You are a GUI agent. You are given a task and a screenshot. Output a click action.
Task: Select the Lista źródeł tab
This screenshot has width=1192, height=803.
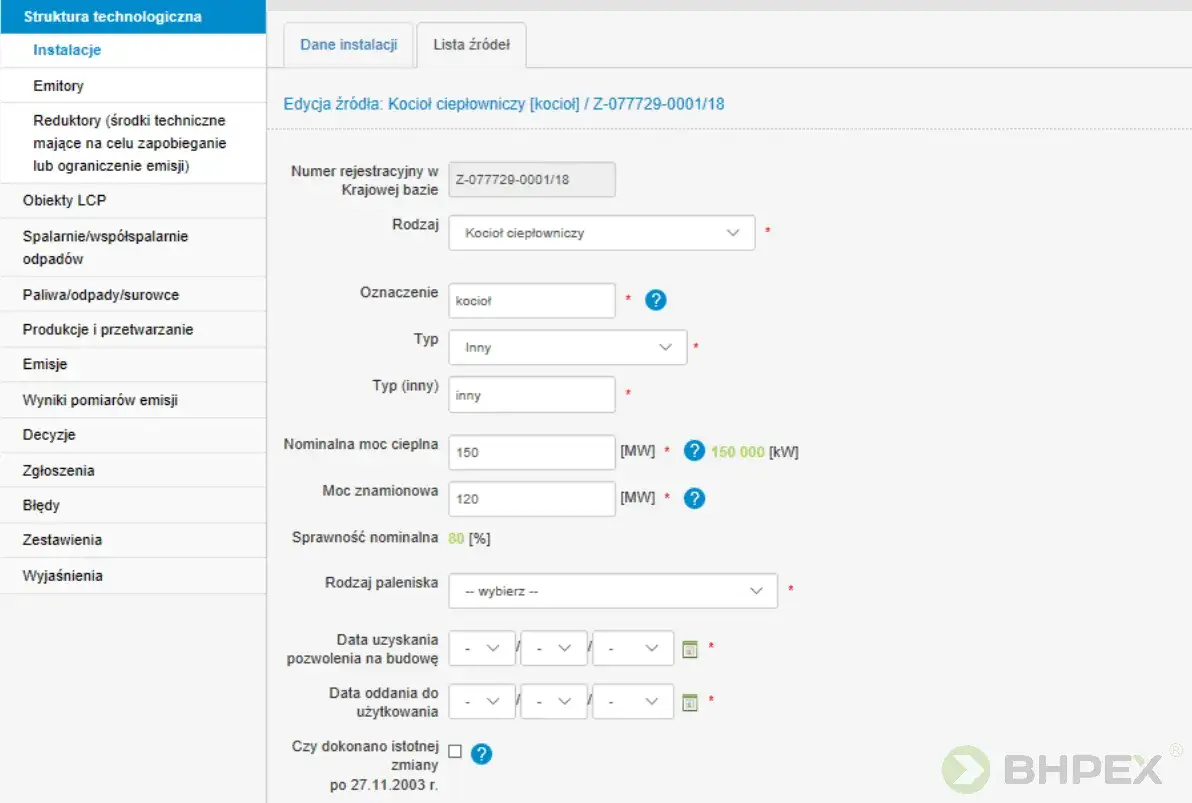point(471,45)
